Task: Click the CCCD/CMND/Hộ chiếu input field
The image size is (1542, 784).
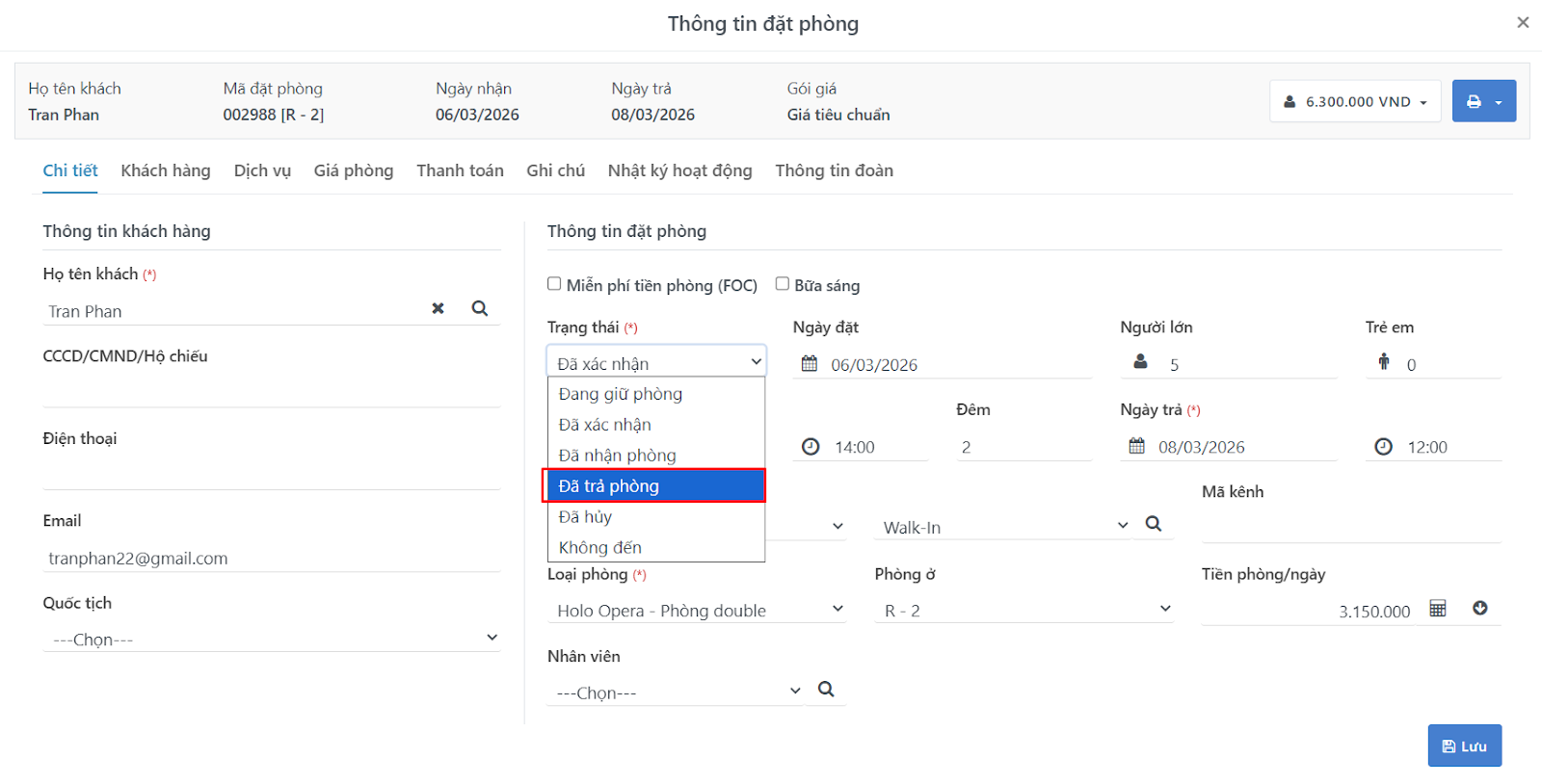Action: click(272, 392)
